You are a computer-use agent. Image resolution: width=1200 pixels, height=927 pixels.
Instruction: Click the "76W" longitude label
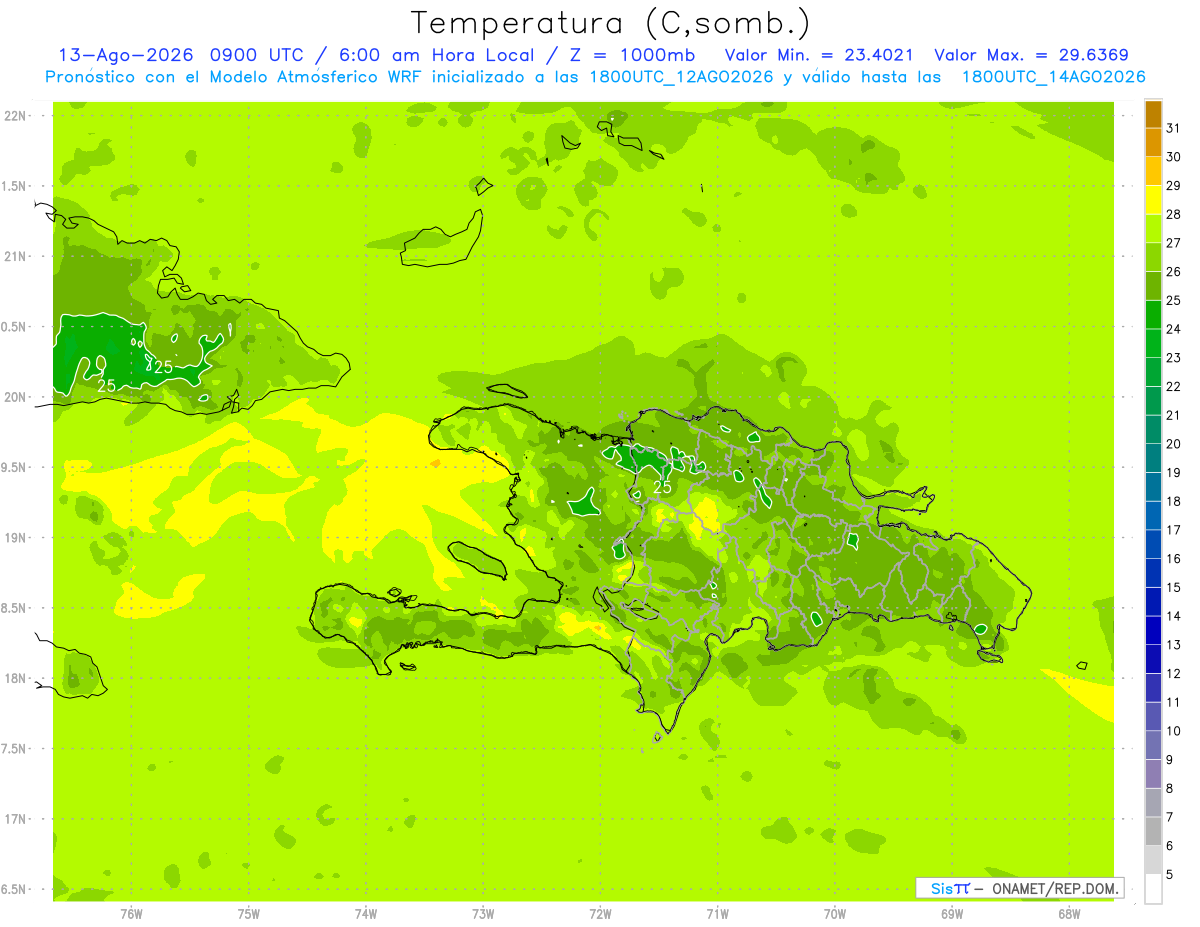(x=131, y=912)
